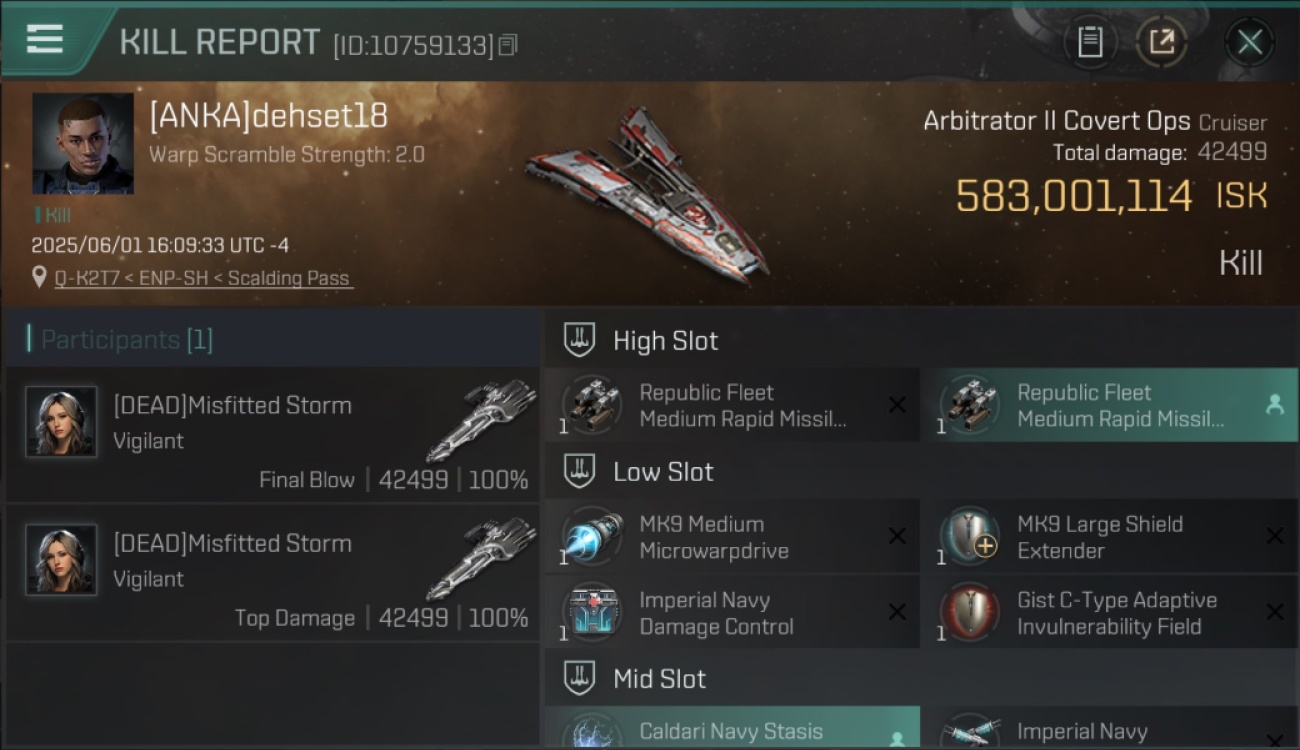
Task: Collapse the High Slot section
Action: 580,340
